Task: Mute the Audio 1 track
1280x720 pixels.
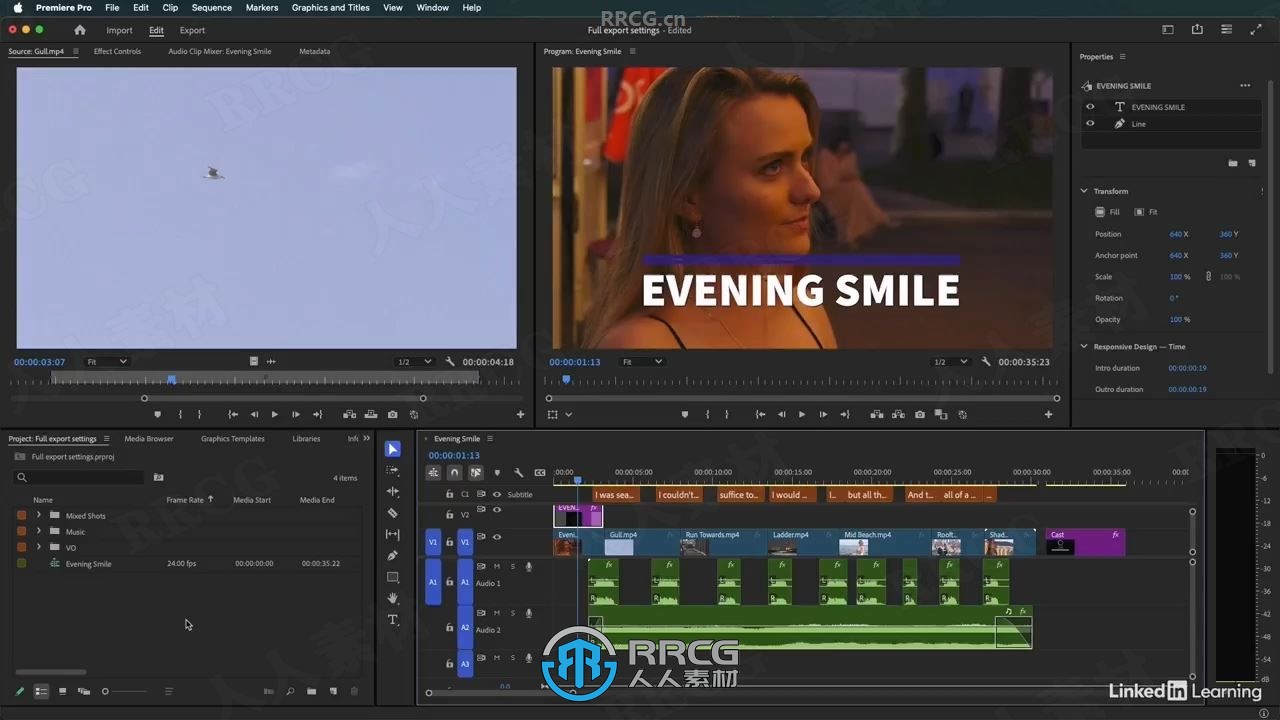Action: click(497, 567)
